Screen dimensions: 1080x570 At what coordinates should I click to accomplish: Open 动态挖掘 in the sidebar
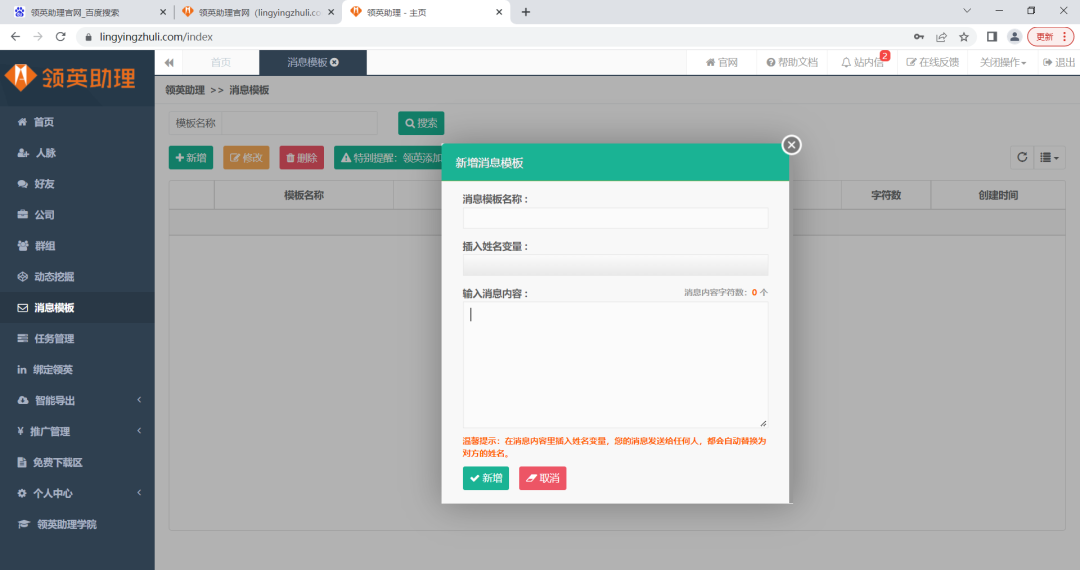pyautogui.click(x=77, y=277)
